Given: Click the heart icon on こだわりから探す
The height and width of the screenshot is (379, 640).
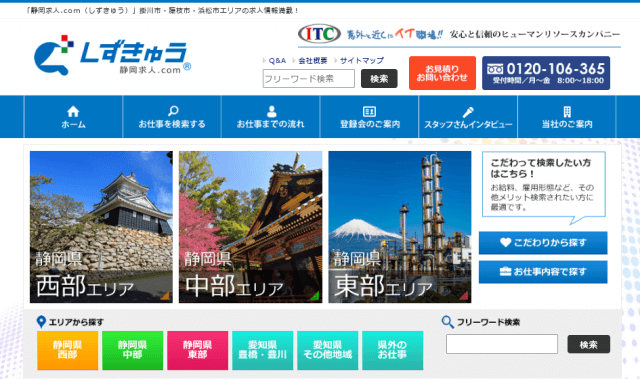Looking at the screenshot, I should (505, 242).
